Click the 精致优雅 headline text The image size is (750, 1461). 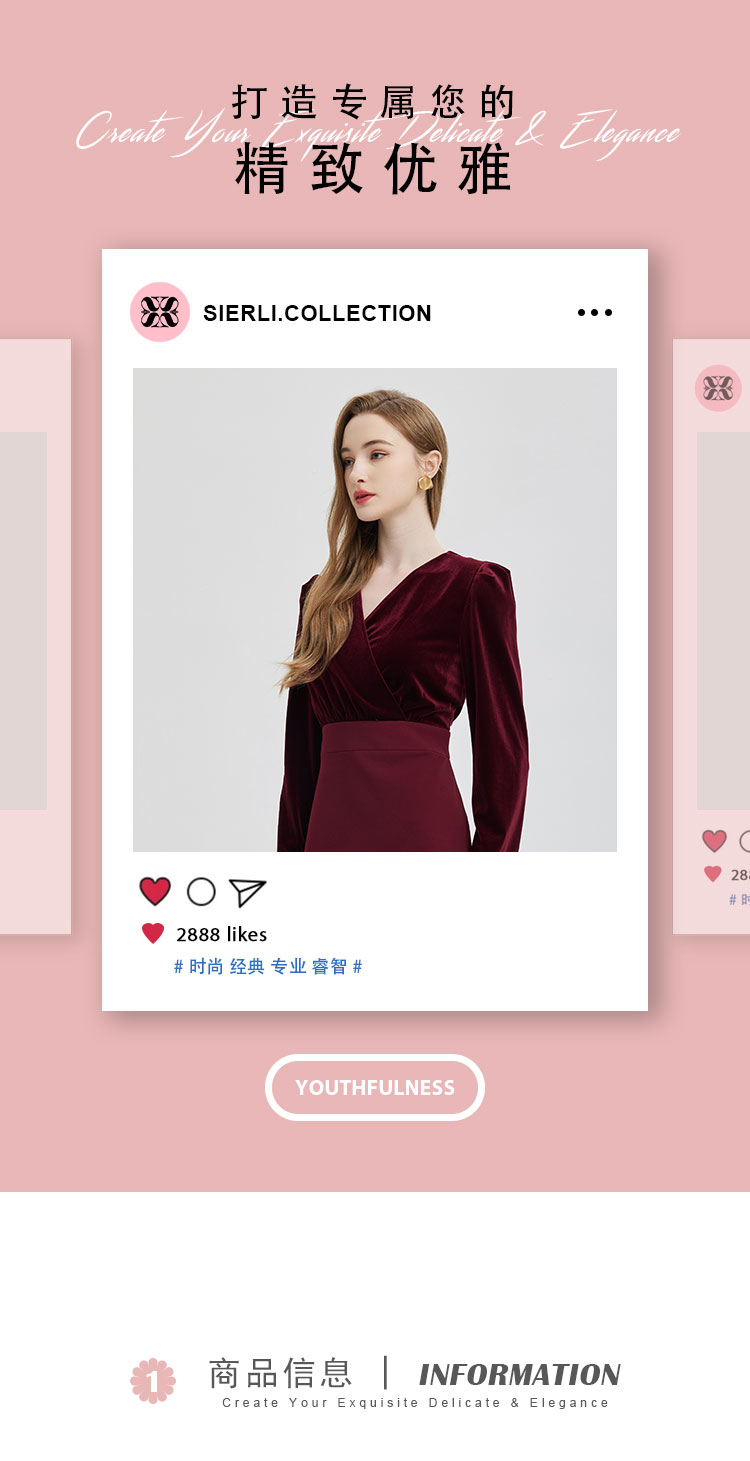click(x=374, y=170)
